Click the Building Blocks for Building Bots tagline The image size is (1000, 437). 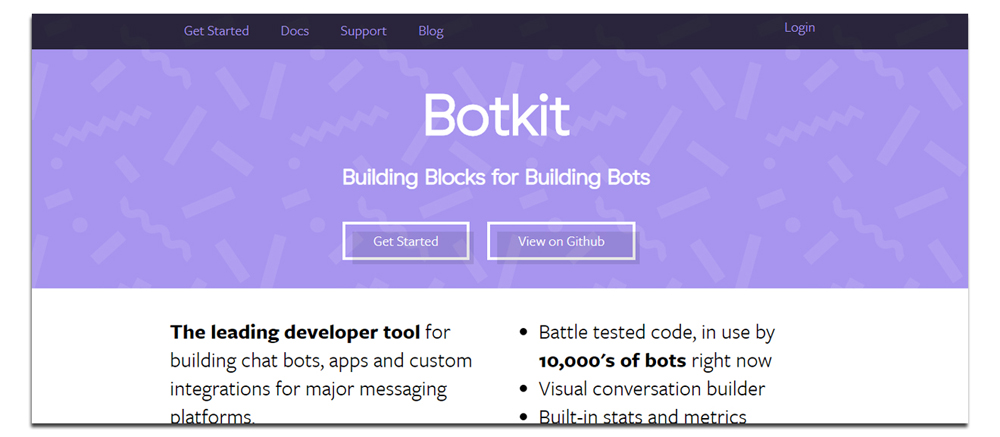point(496,177)
